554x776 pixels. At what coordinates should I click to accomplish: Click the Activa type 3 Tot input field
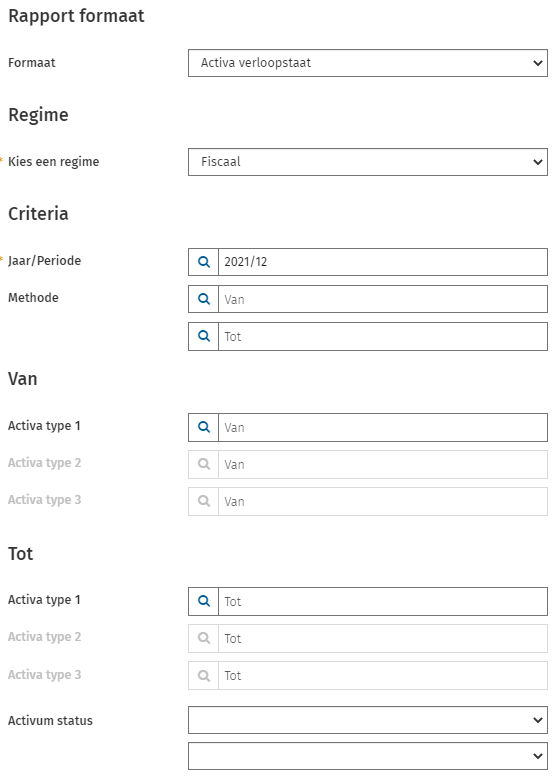click(x=383, y=676)
